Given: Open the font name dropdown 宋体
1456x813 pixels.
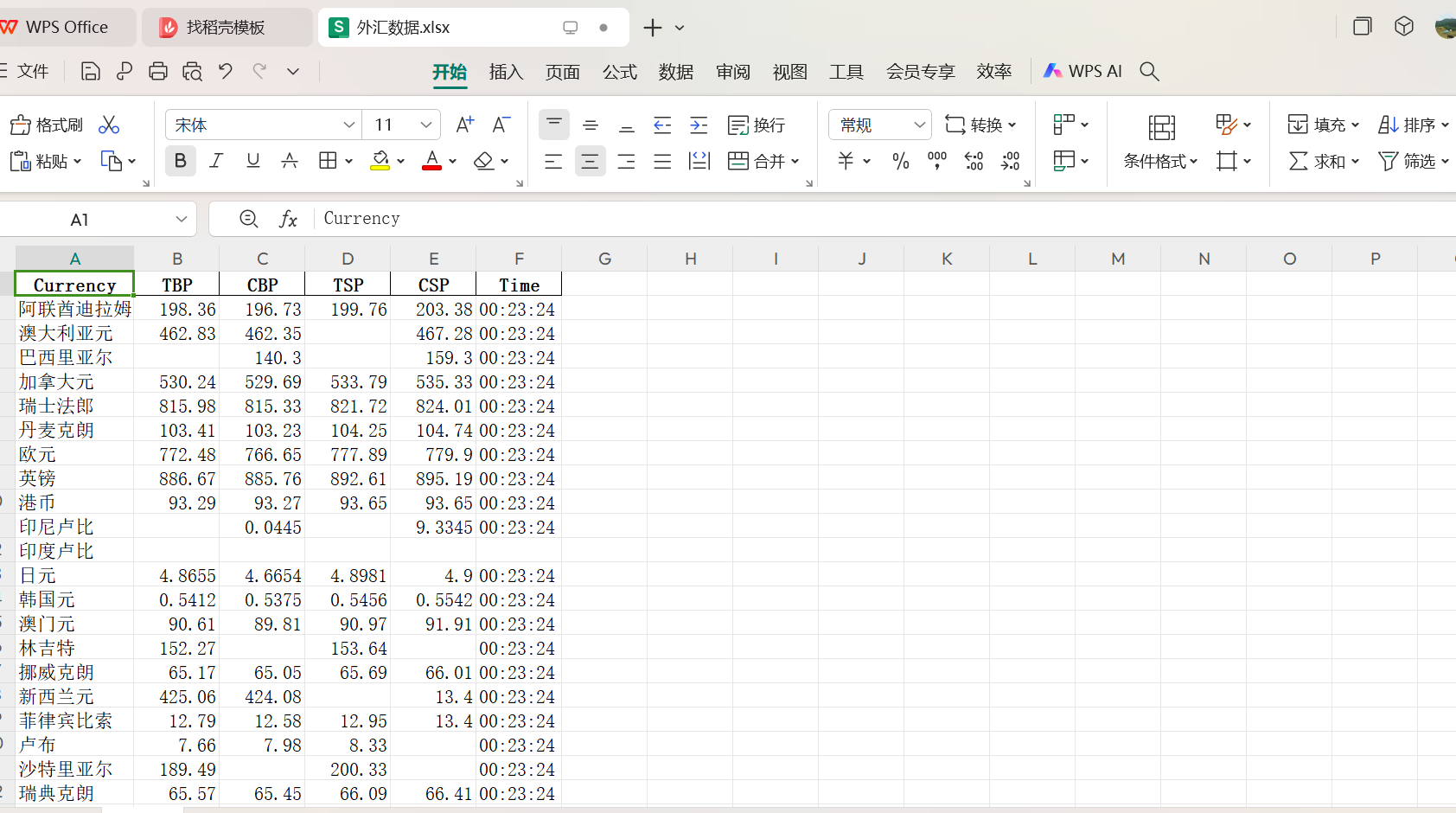Looking at the screenshot, I should tap(348, 125).
